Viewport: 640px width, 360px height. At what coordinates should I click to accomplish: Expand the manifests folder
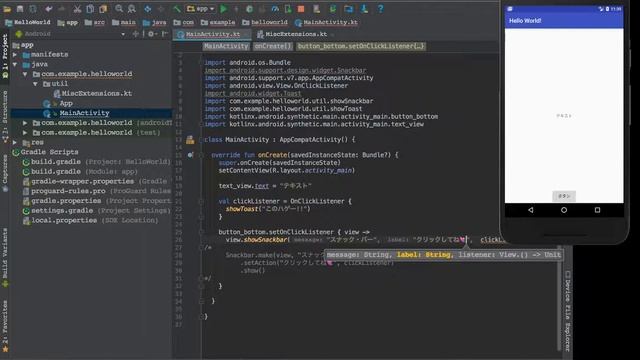15,54
